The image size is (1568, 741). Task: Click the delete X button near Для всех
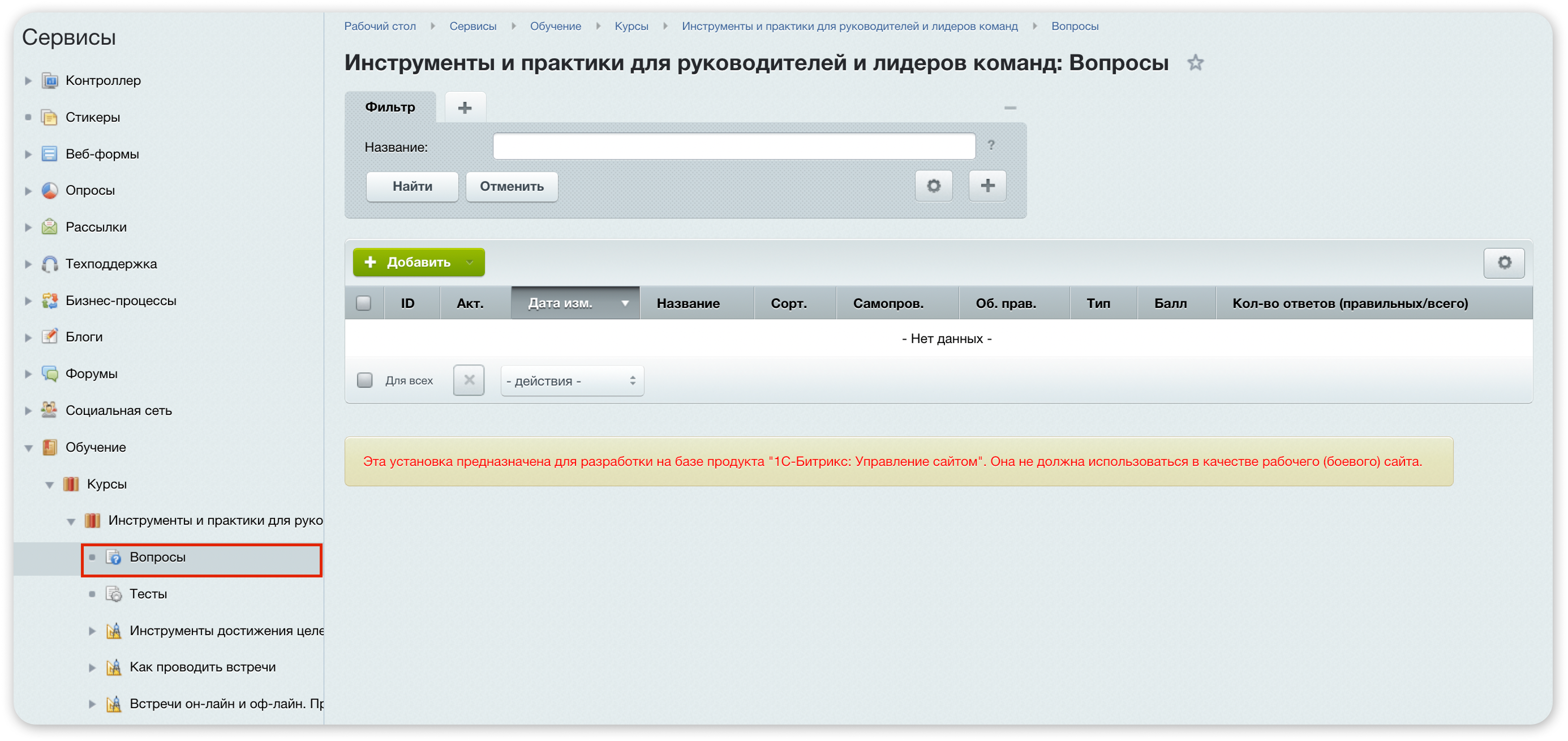469,380
